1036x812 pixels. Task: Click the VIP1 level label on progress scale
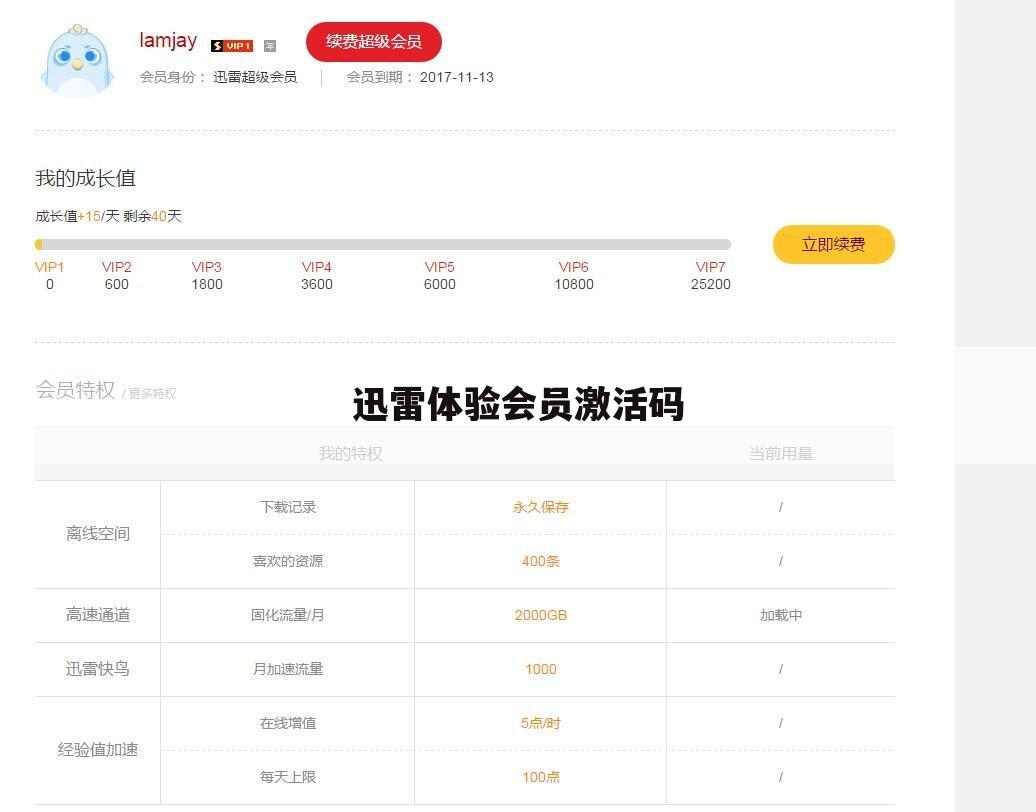point(50,267)
